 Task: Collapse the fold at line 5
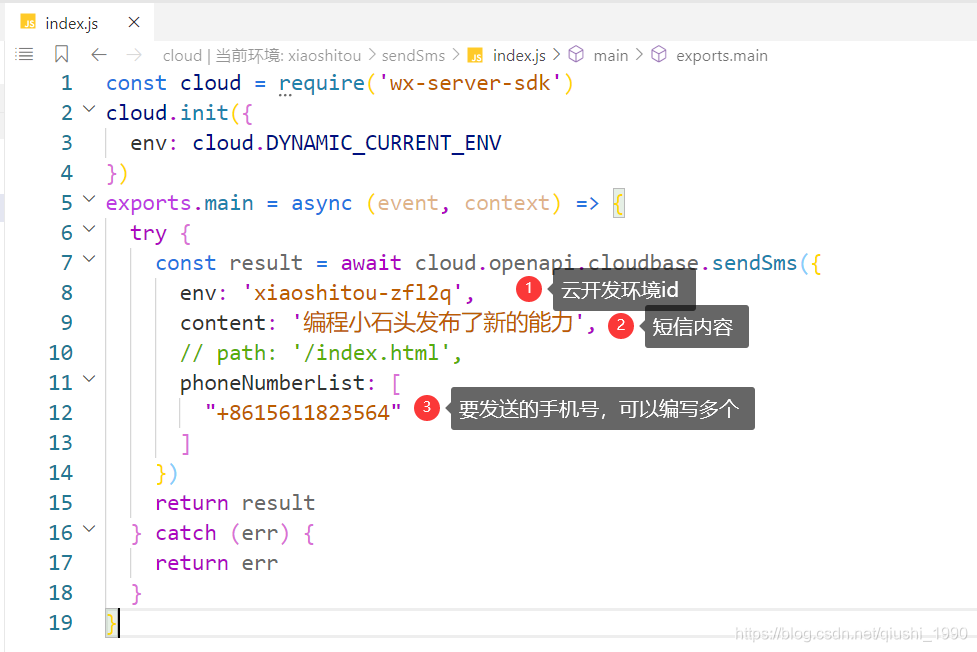tap(89, 199)
